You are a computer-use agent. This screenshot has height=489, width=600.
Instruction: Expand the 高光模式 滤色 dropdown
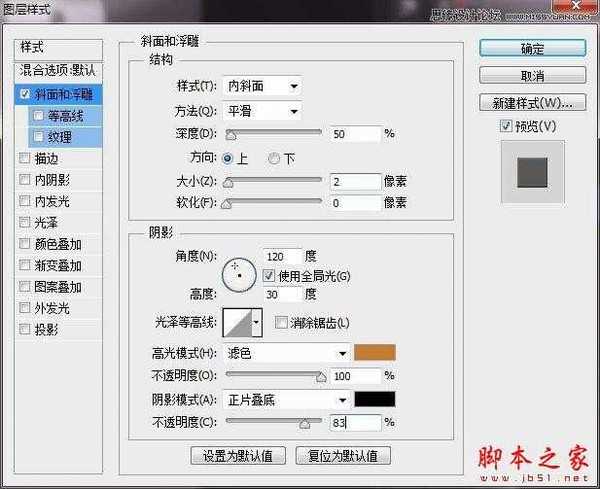[287, 352]
